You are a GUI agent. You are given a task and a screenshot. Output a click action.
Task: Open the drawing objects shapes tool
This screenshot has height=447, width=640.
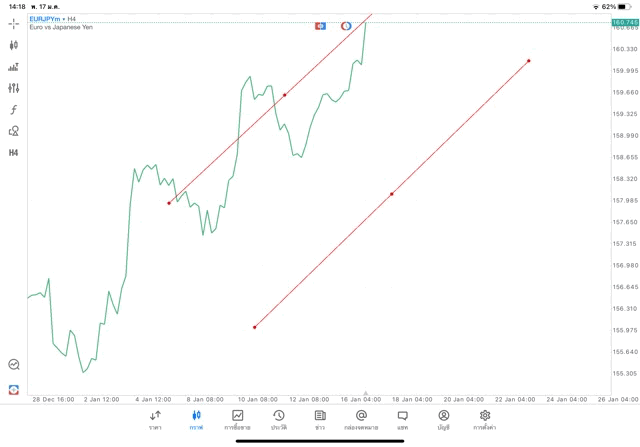pyautogui.click(x=14, y=131)
